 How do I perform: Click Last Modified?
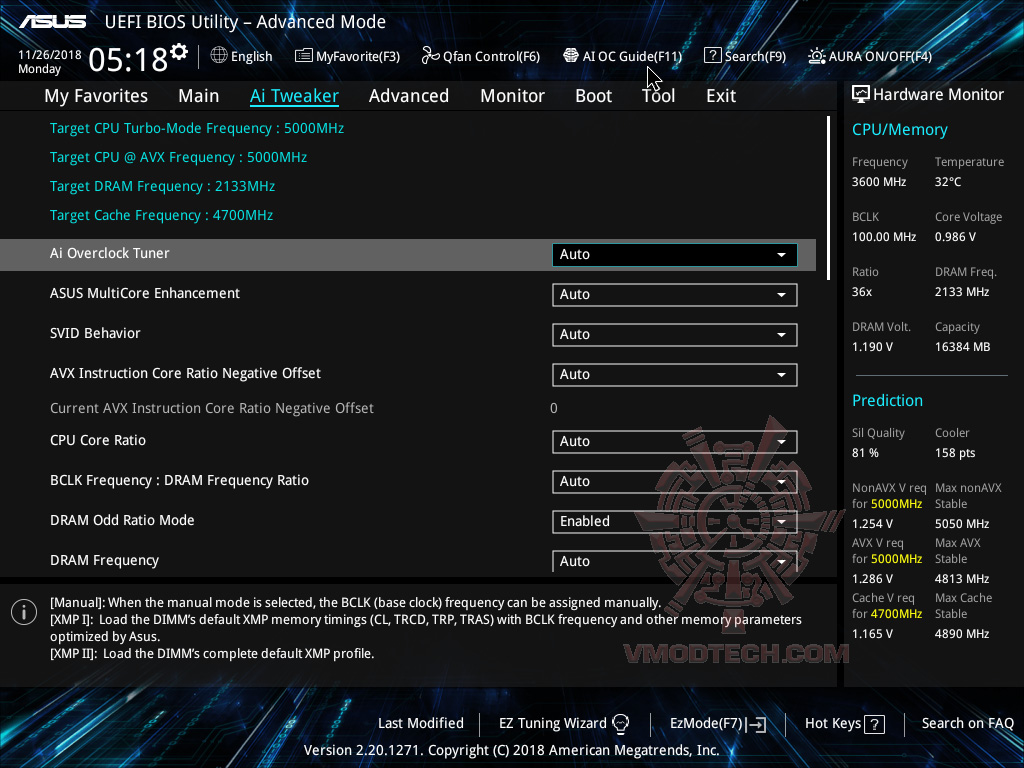click(421, 724)
